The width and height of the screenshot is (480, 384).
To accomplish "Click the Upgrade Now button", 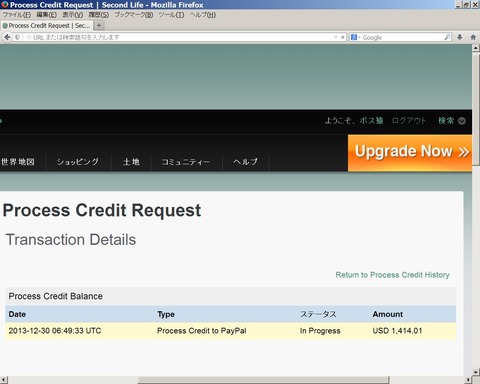I will (x=410, y=153).
